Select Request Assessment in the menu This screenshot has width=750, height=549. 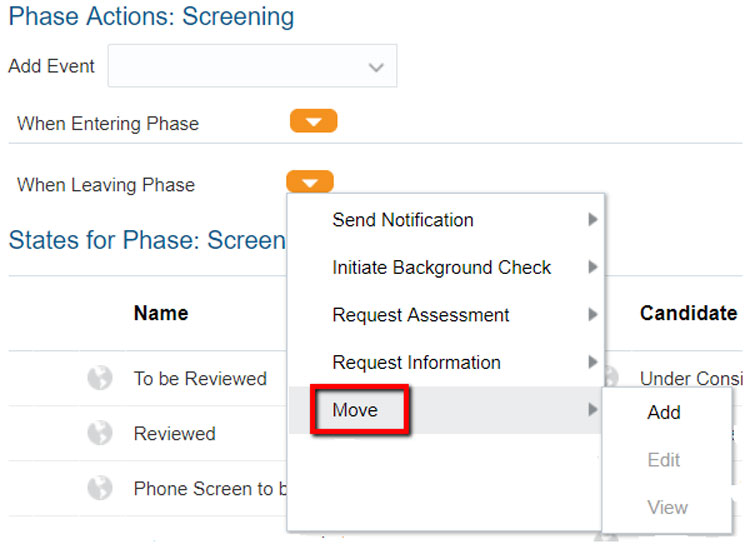[x=420, y=315]
